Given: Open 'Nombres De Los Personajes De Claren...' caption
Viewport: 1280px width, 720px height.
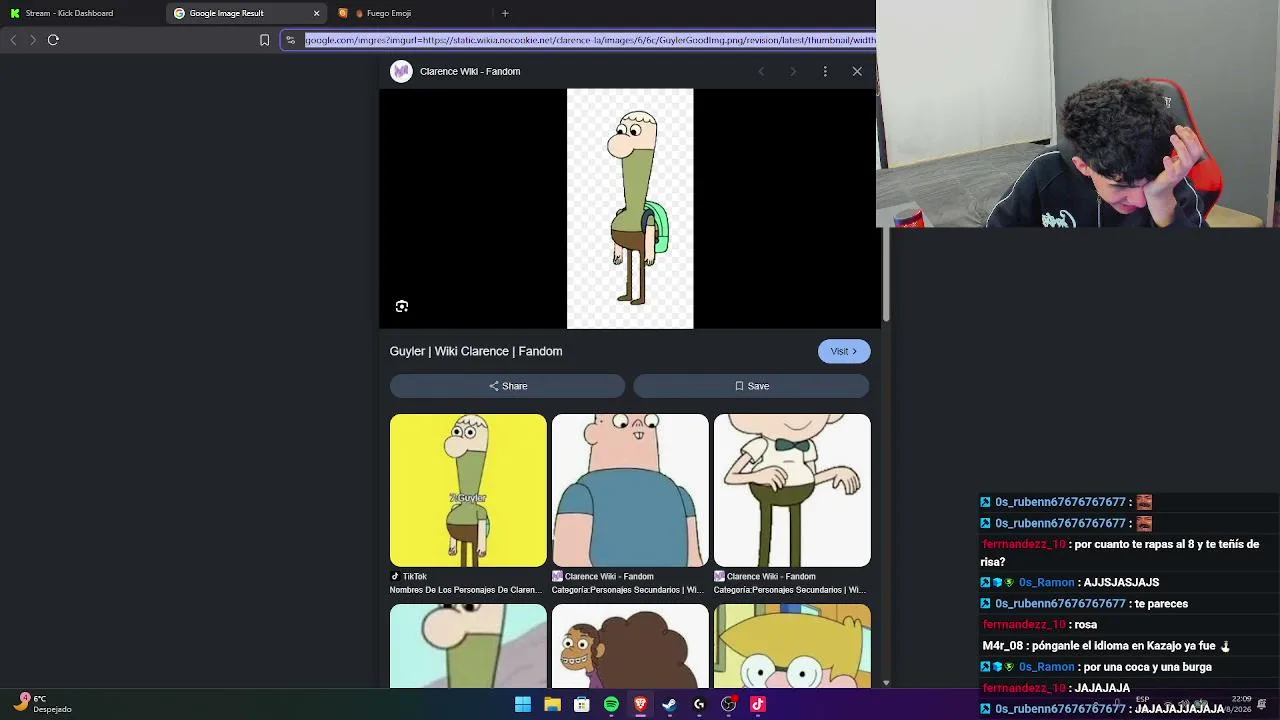Looking at the screenshot, I should click(466, 590).
